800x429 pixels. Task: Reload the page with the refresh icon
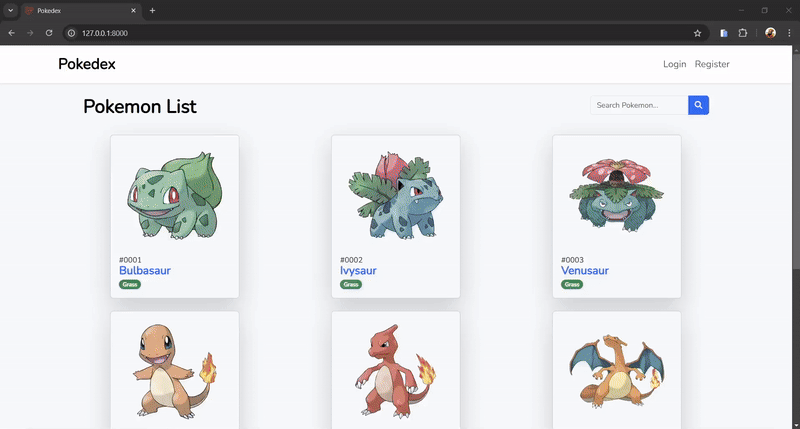[49, 33]
